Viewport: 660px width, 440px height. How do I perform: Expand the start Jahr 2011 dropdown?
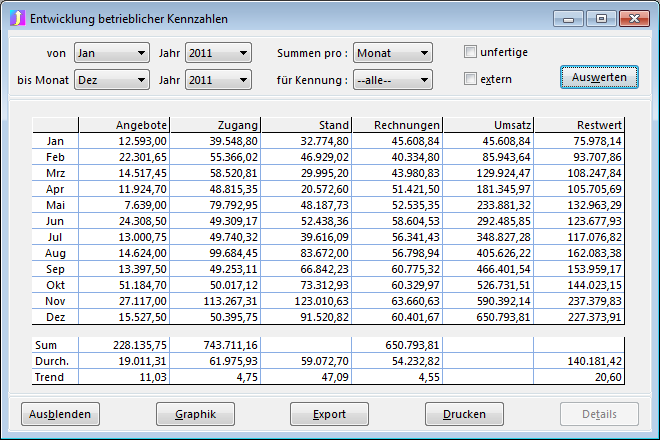coord(217,53)
